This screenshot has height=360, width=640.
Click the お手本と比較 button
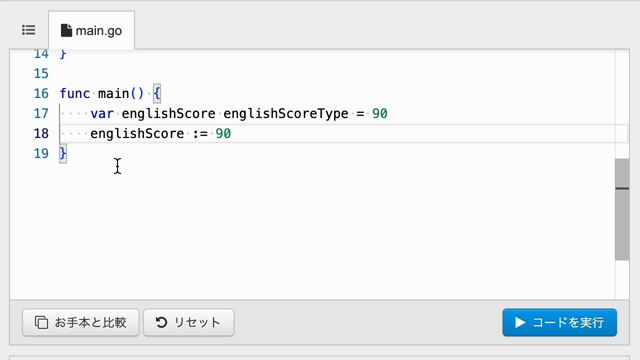click(81, 322)
